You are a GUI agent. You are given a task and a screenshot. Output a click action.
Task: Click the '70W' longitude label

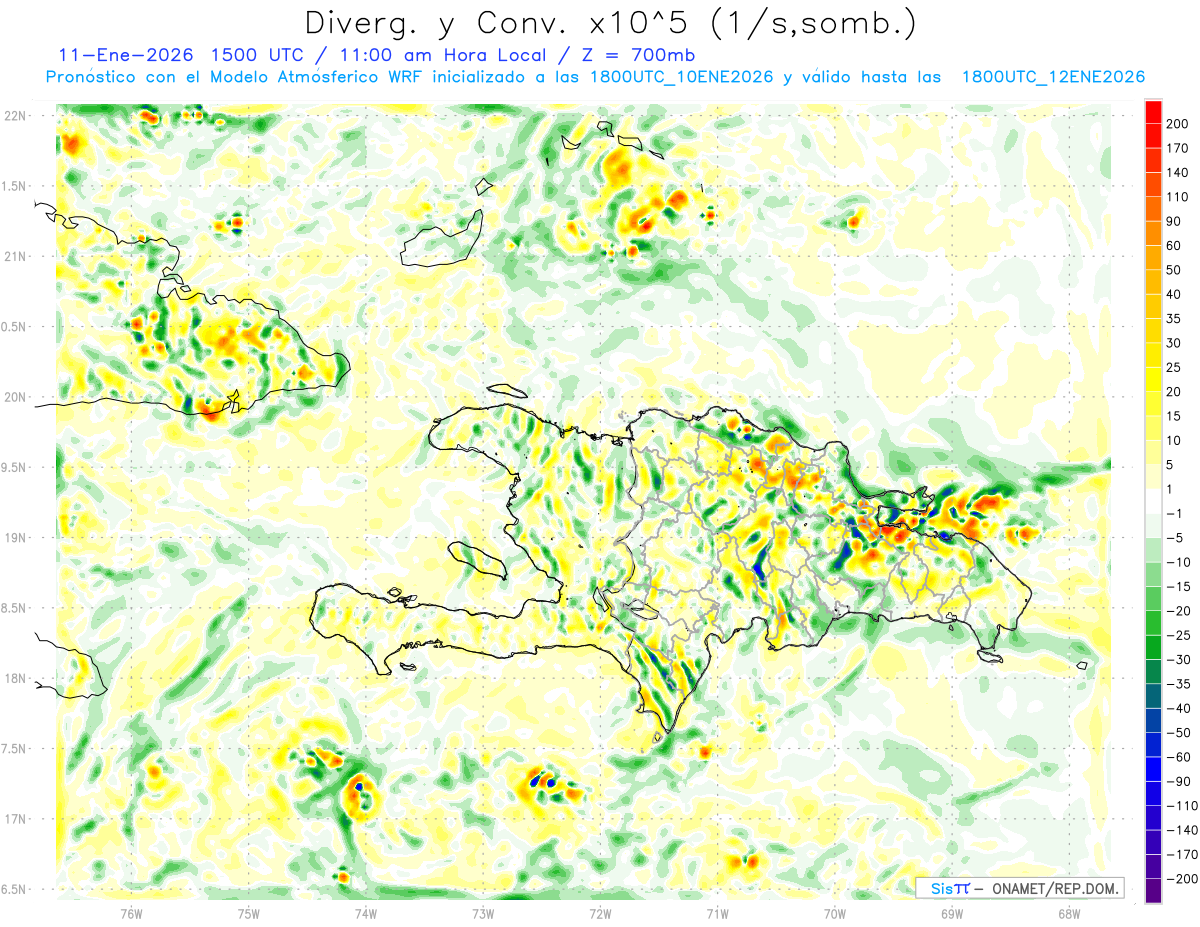click(x=835, y=912)
